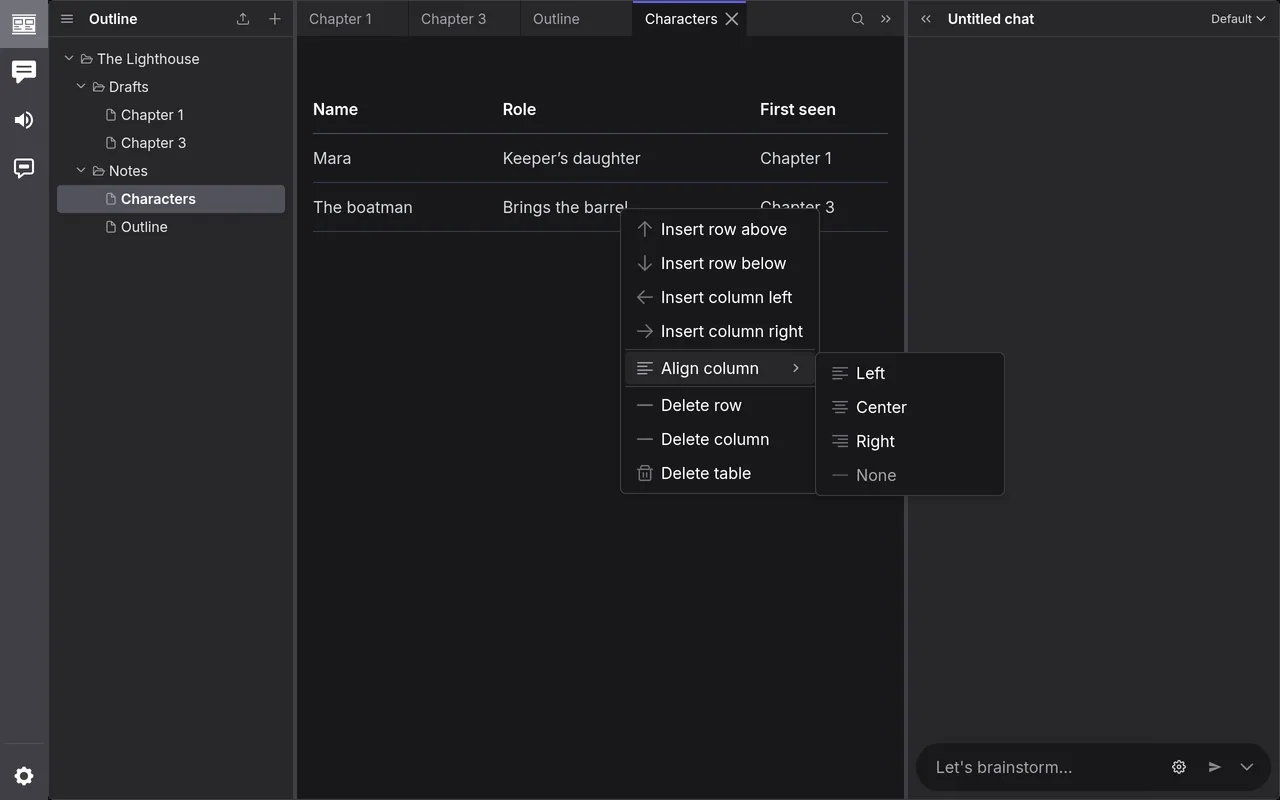Expand options chevron beside send button
This screenshot has height=800, width=1280.
pyautogui.click(x=1247, y=767)
